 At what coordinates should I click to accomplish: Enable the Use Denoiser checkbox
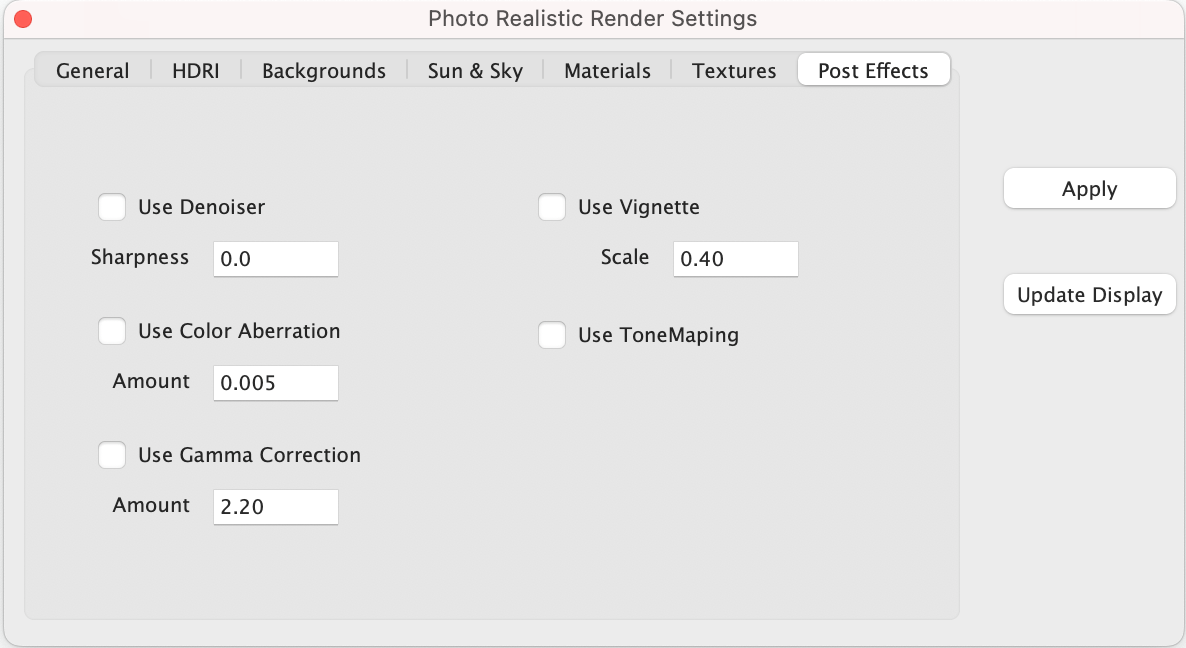pos(112,207)
